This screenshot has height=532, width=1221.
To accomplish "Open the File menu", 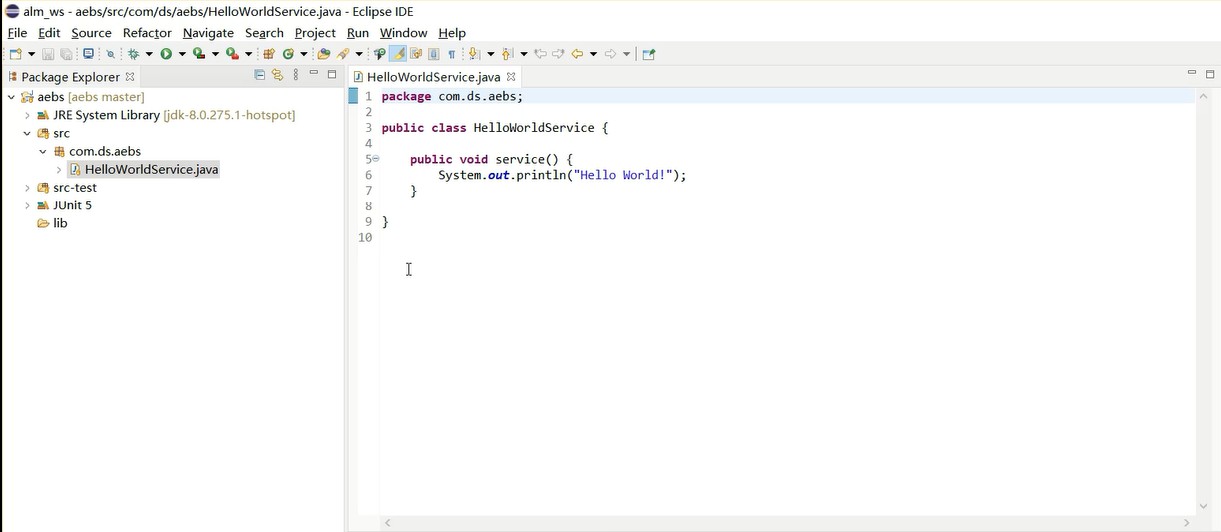I will coord(17,33).
